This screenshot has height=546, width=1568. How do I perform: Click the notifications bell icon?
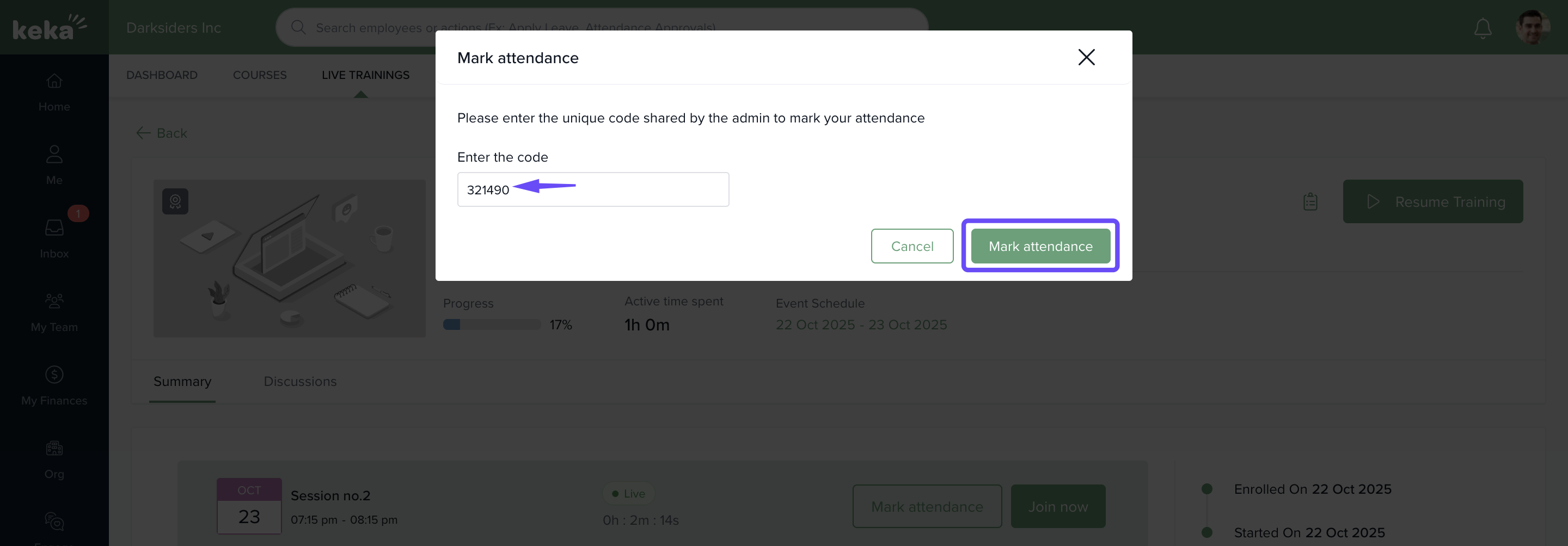pyautogui.click(x=1482, y=28)
